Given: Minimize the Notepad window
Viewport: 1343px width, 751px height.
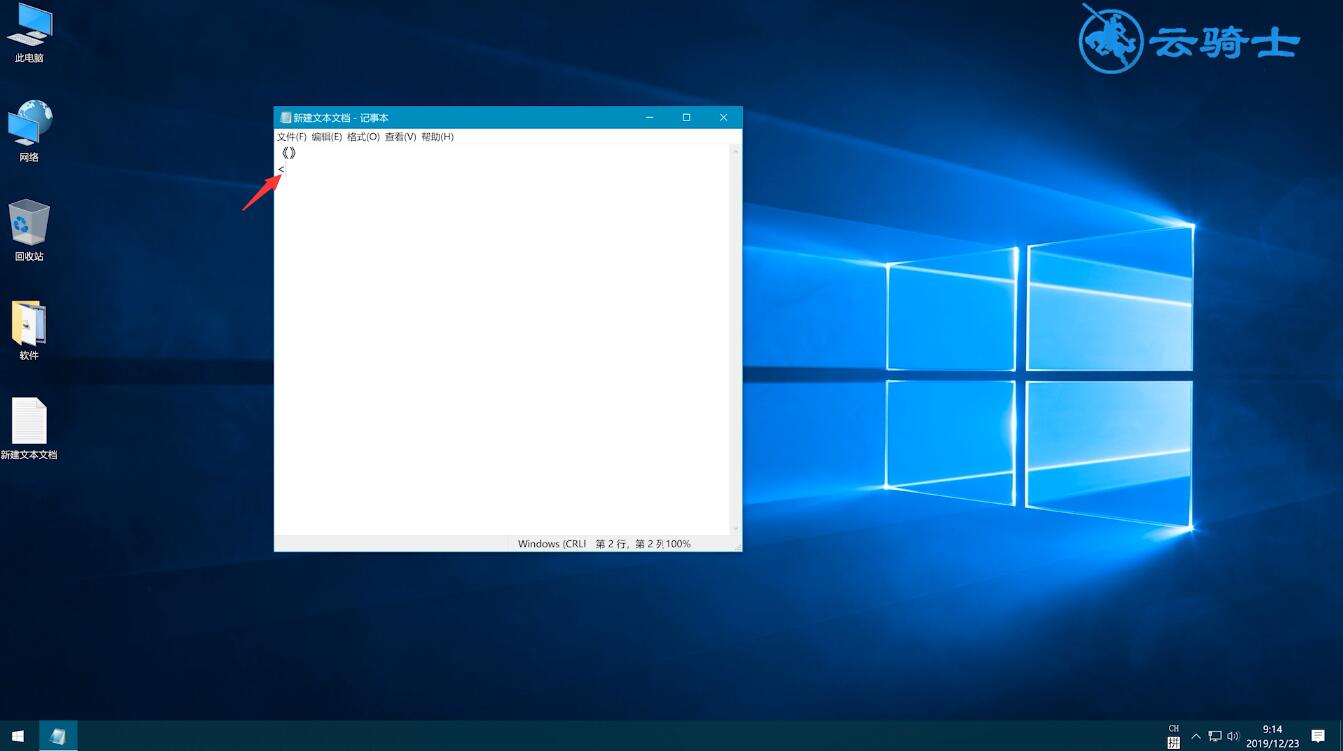Looking at the screenshot, I should click(x=650, y=118).
